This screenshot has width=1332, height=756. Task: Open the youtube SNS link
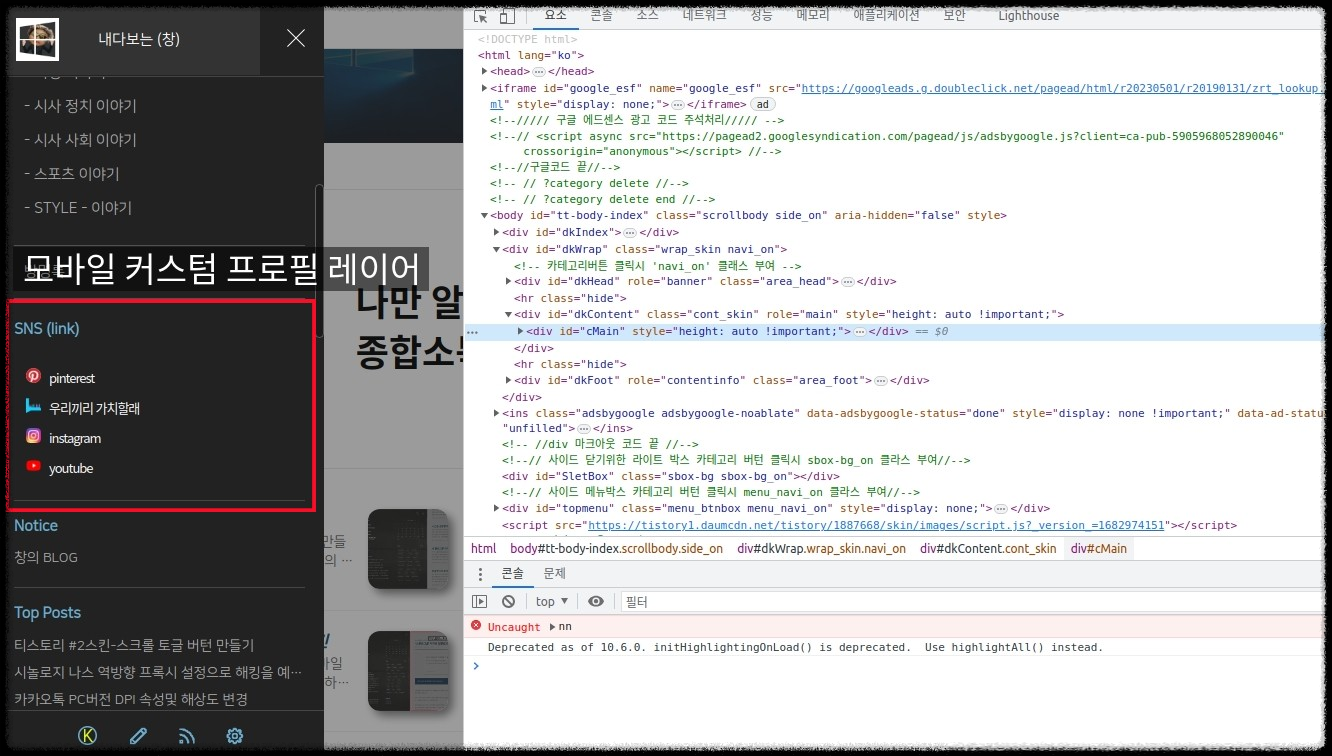(71, 468)
